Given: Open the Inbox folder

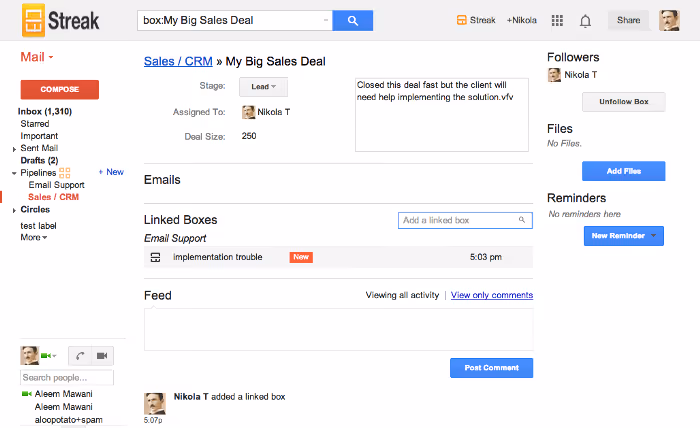Looking at the screenshot, I should [45, 112].
